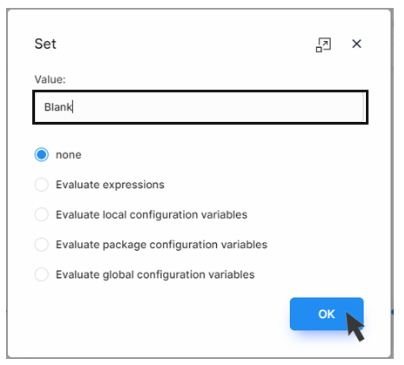Enable the Evaluate expressions radio option
This screenshot has height=365, width=404.
click(x=42, y=185)
